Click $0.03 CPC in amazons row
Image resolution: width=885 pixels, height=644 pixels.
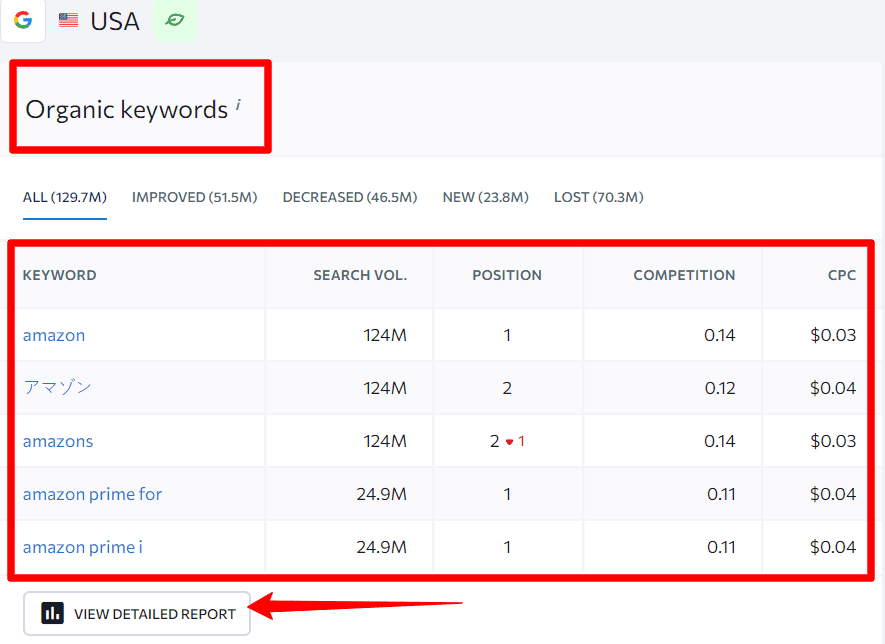coord(833,441)
